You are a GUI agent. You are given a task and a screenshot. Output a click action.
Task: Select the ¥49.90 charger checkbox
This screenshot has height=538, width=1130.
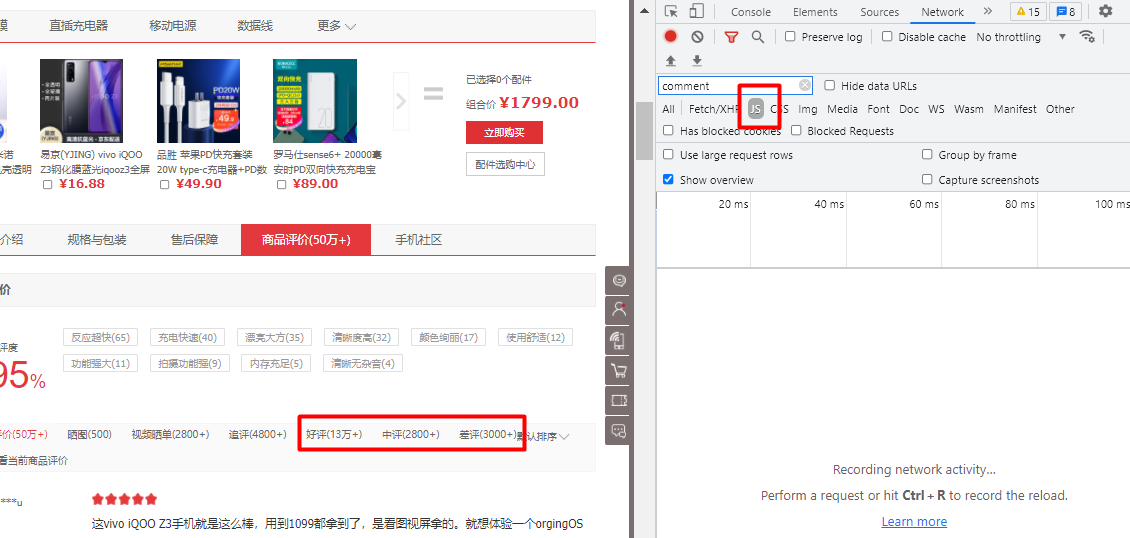pos(164,184)
